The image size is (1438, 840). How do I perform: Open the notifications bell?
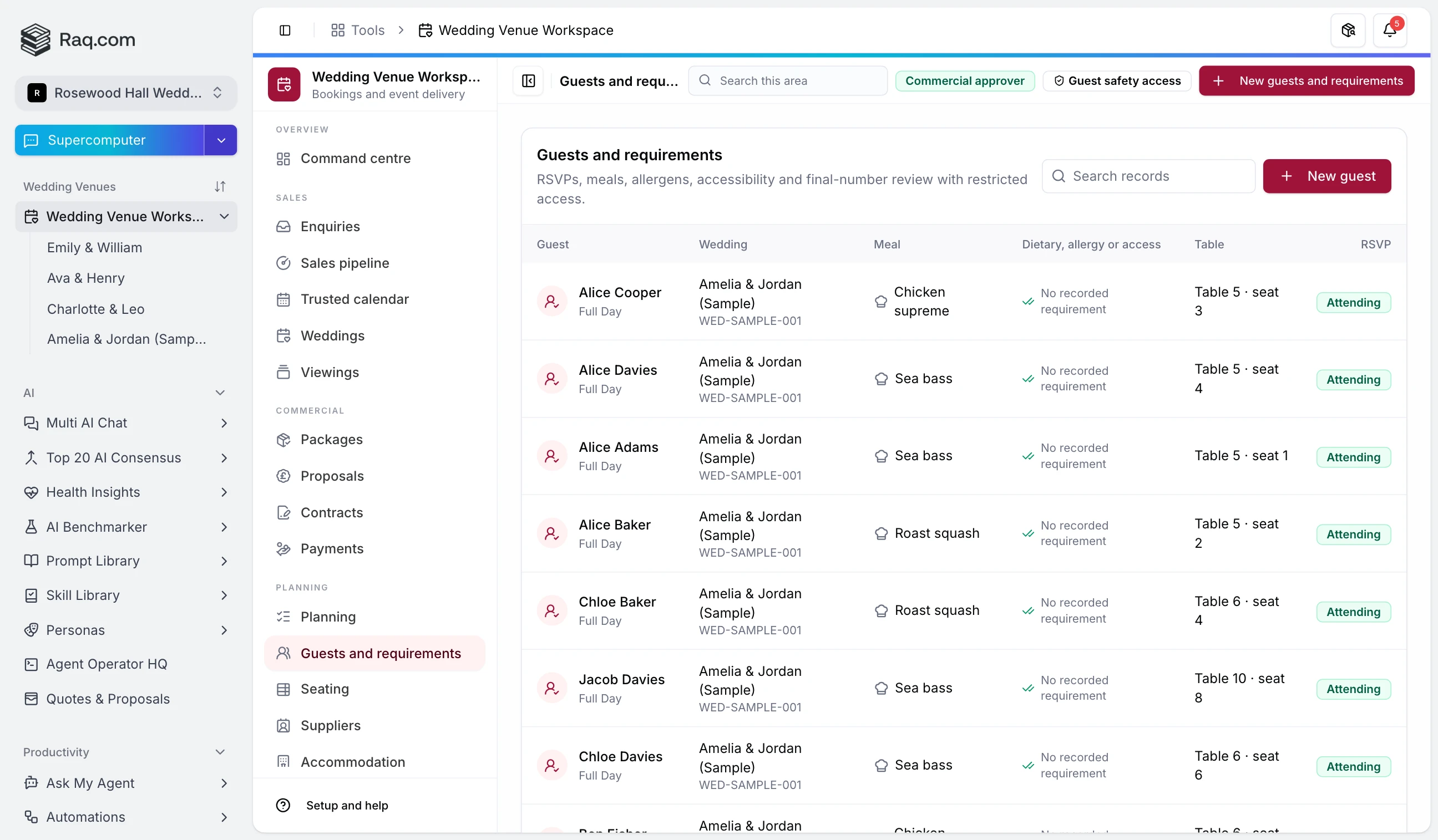[1389, 30]
